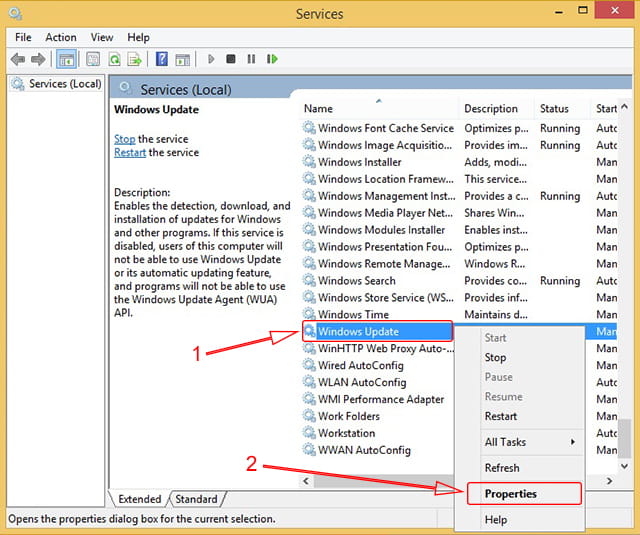Open the blue Help toolbar icon

point(162,59)
